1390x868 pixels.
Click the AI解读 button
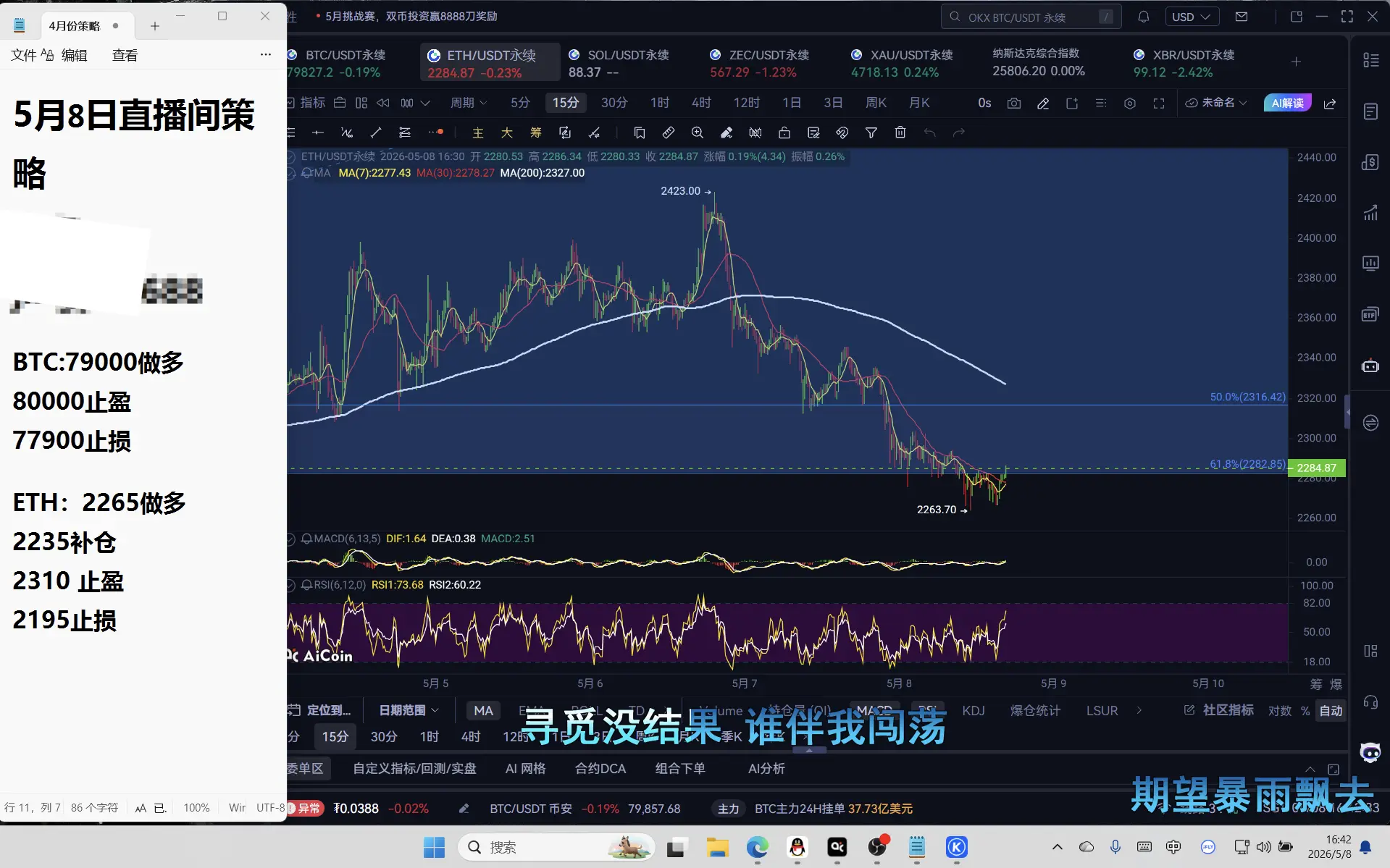[x=1287, y=103]
